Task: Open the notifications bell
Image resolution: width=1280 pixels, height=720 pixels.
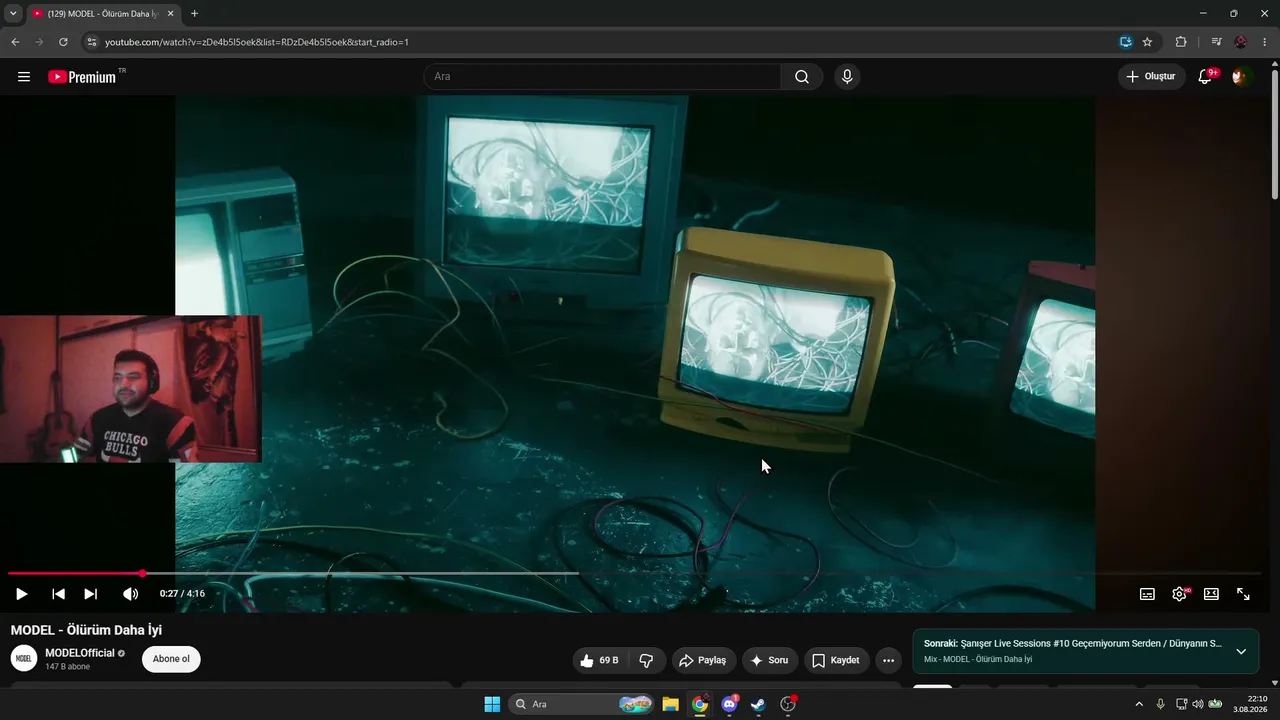Action: 1205,77
